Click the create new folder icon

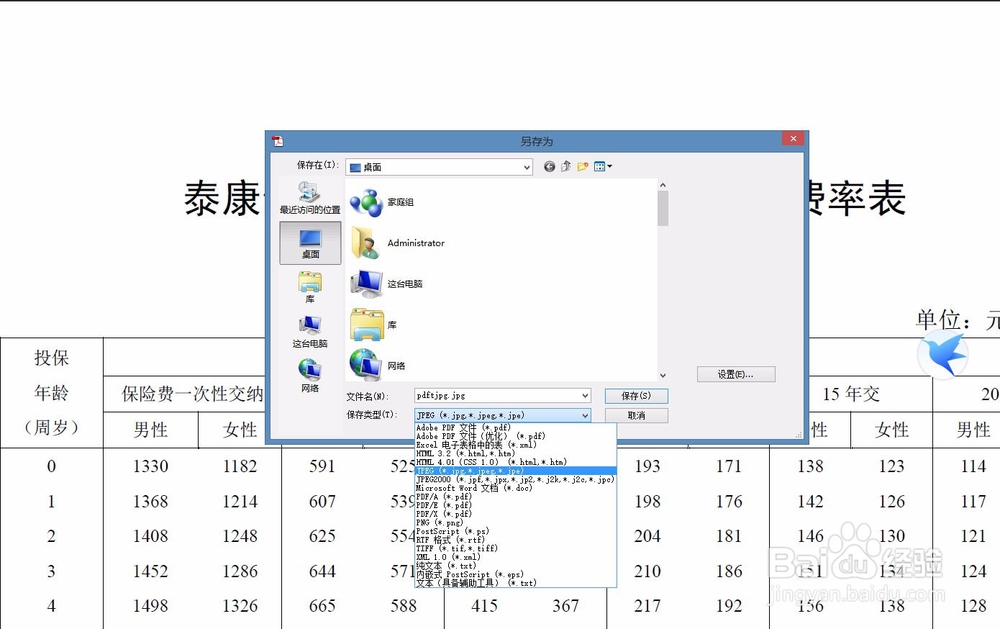tap(582, 166)
